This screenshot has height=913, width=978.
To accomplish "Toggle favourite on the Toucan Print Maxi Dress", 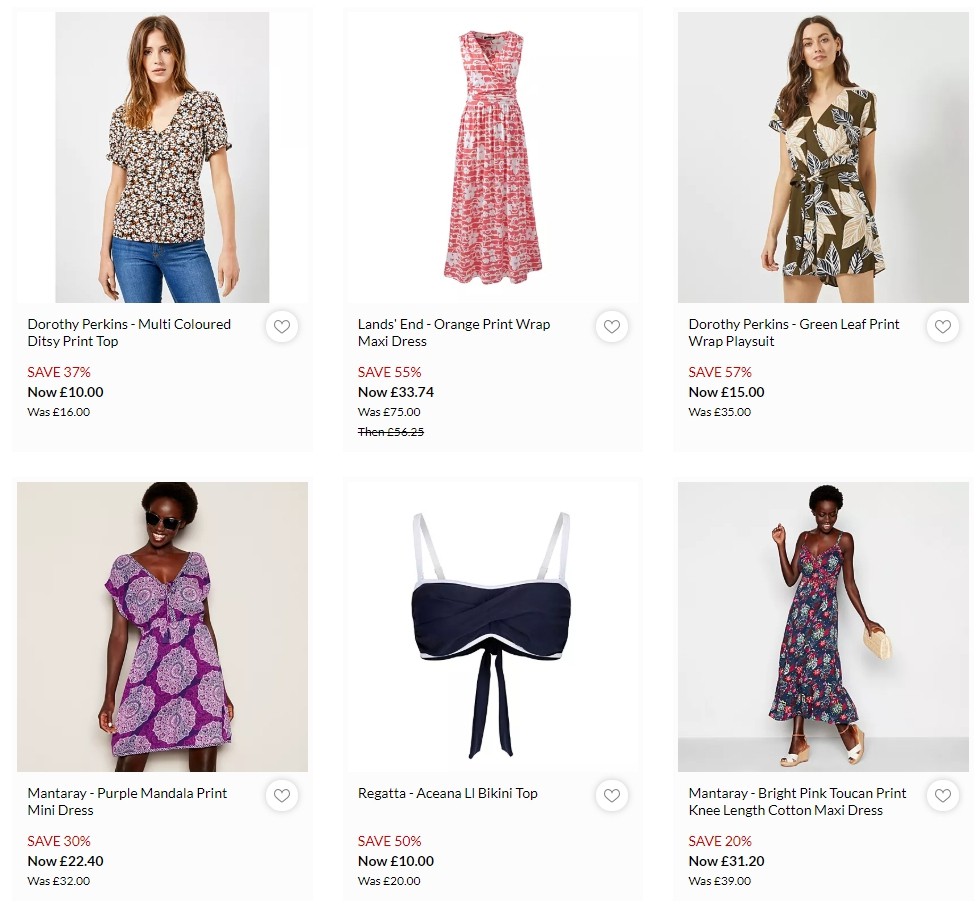I will tap(942, 795).
